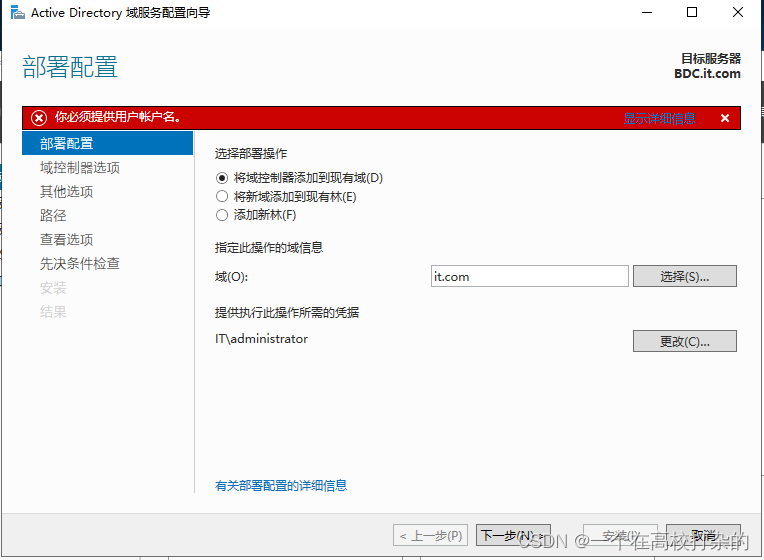Open 有关部署配置的详细信息 help link
This screenshot has width=764, height=560.
point(281,485)
